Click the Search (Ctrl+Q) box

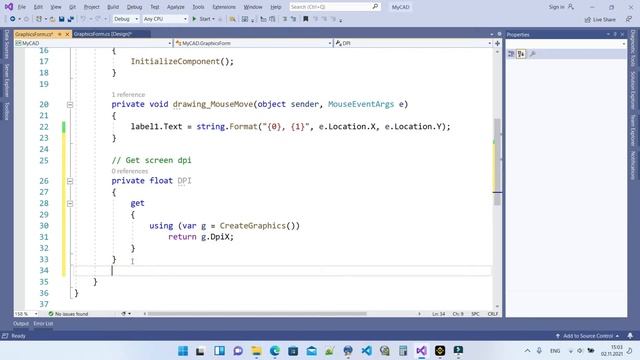335,7
